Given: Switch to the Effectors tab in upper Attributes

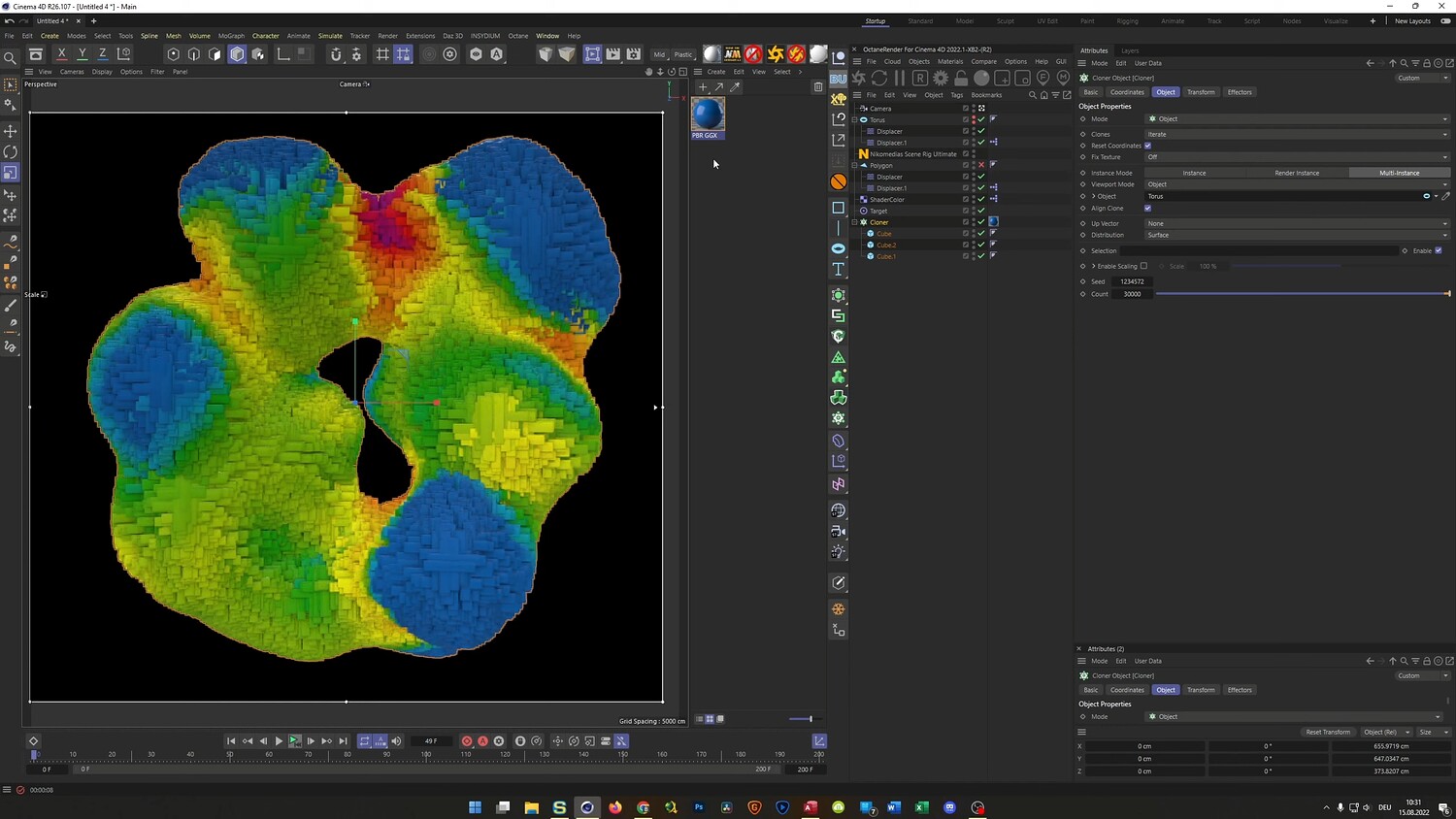Looking at the screenshot, I should click(x=1240, y=92).
